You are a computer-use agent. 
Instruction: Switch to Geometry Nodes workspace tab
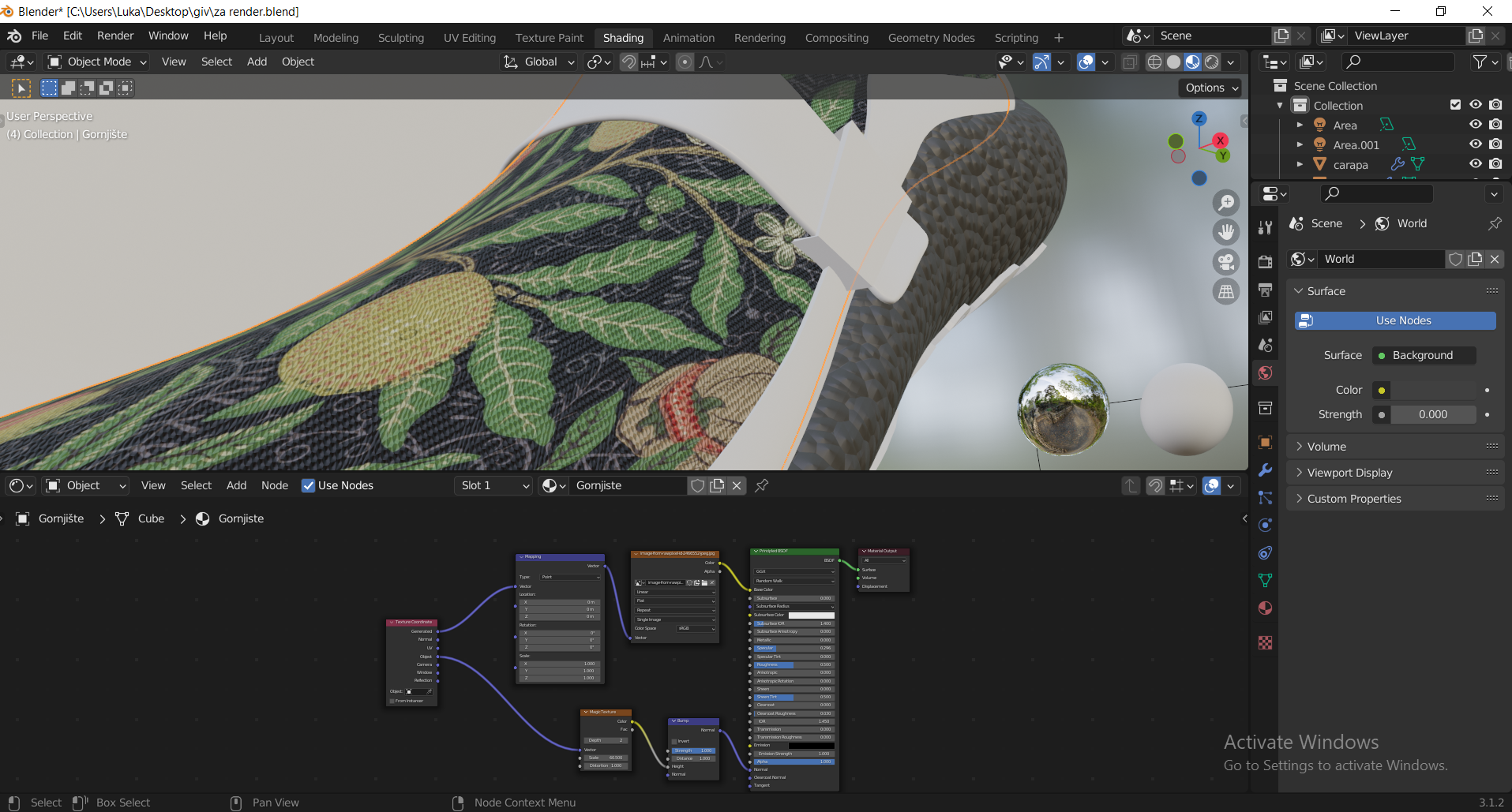(931, 38)
